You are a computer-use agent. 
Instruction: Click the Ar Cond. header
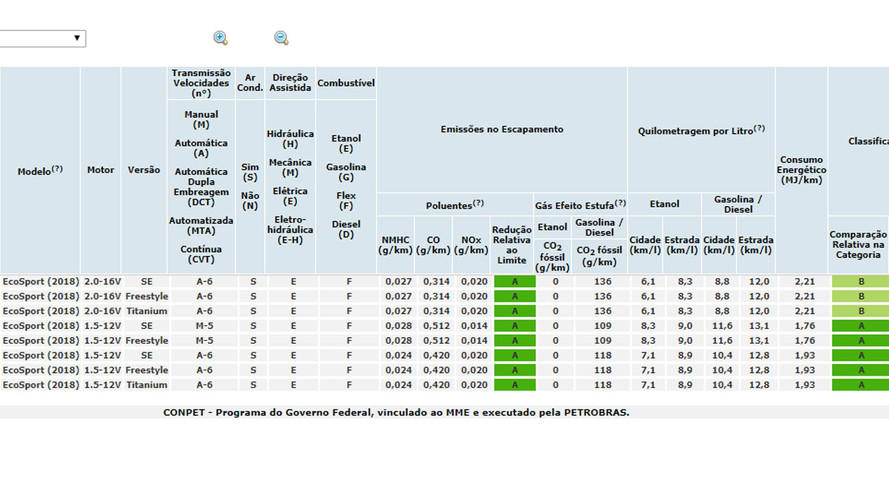coord(249,83)
